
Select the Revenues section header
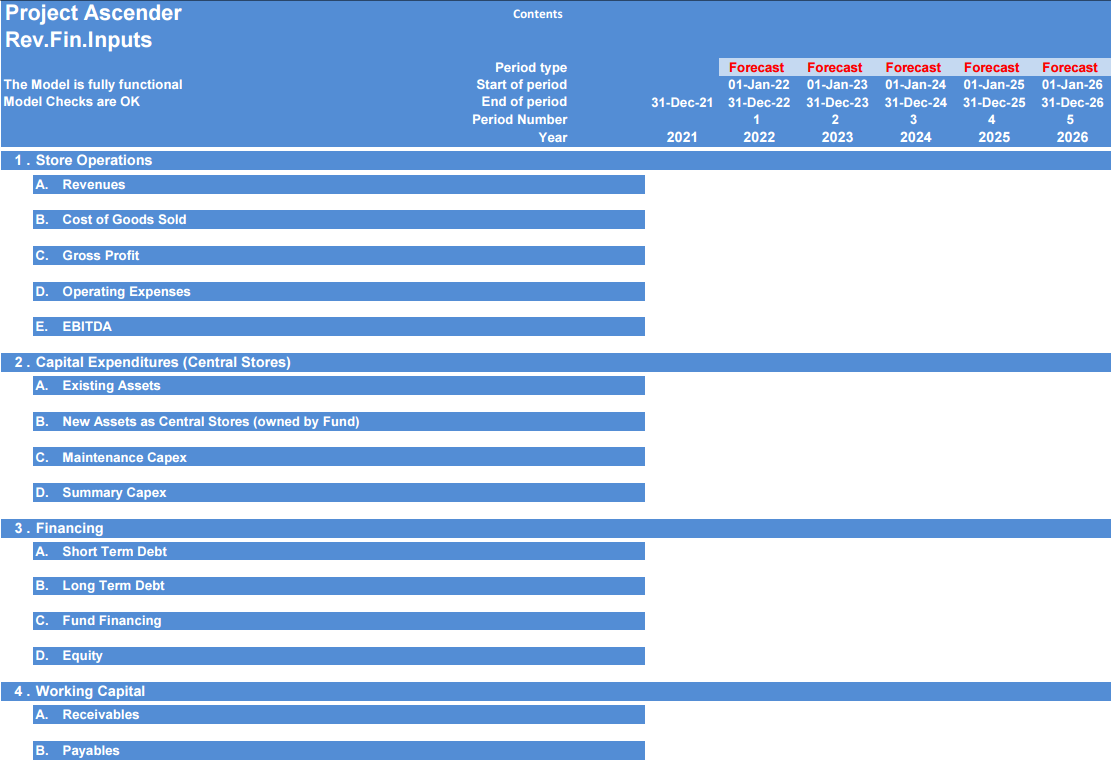(x=339, y=184)
